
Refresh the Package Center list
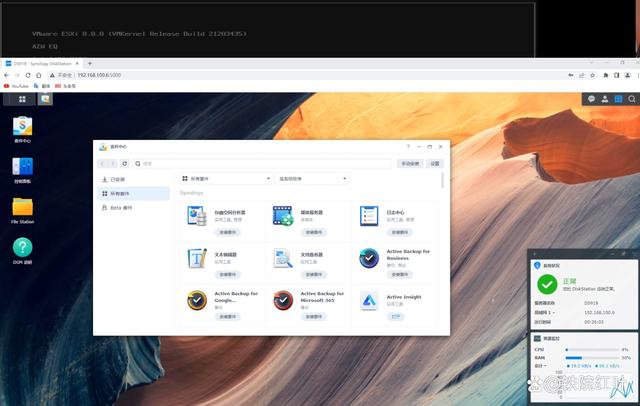[x=125, y=163]
